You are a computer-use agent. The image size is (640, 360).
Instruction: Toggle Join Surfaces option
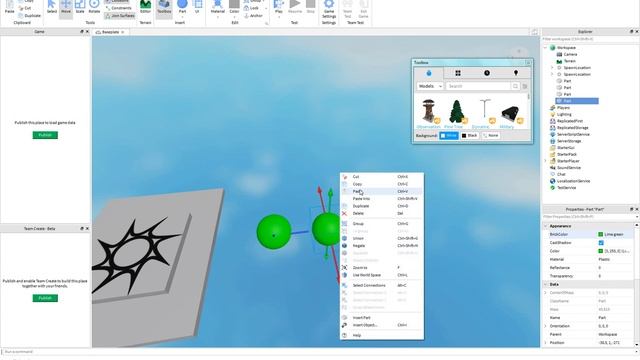(120, 16)
